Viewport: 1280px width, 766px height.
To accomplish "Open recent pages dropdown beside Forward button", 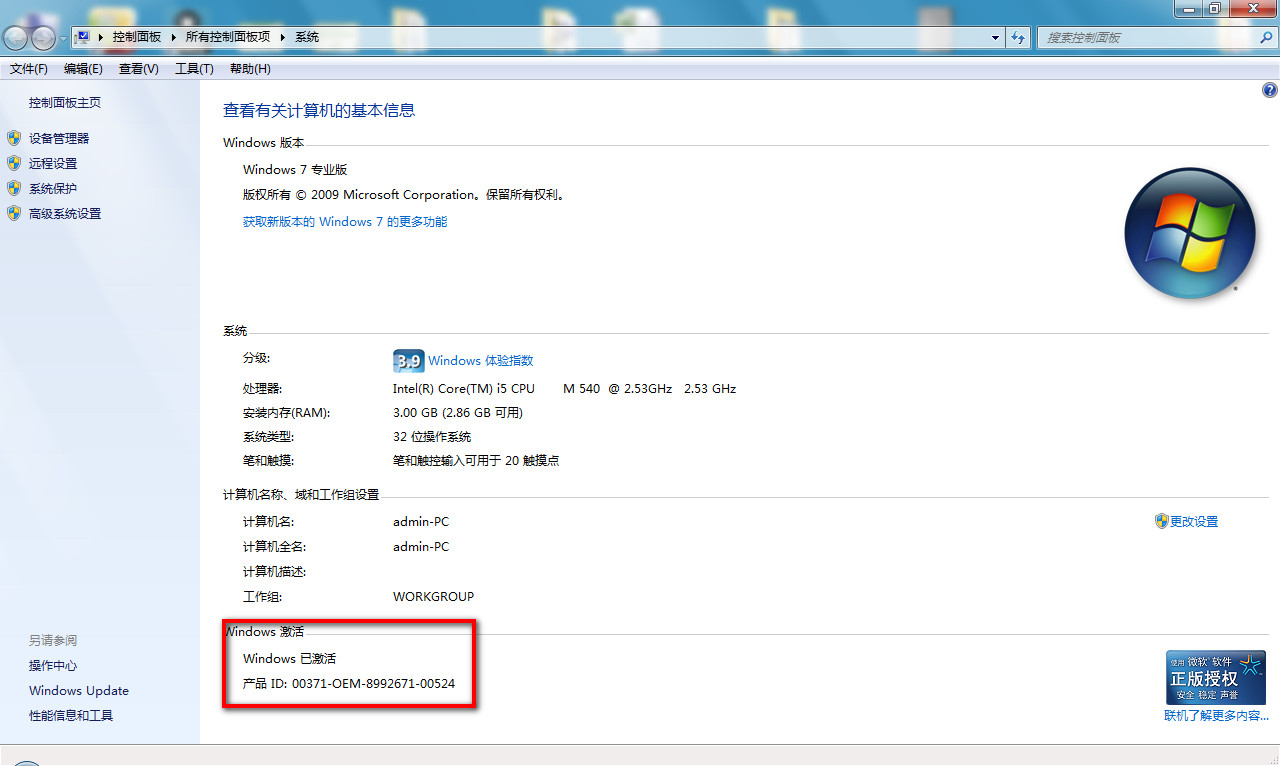I will coord(63,38).
